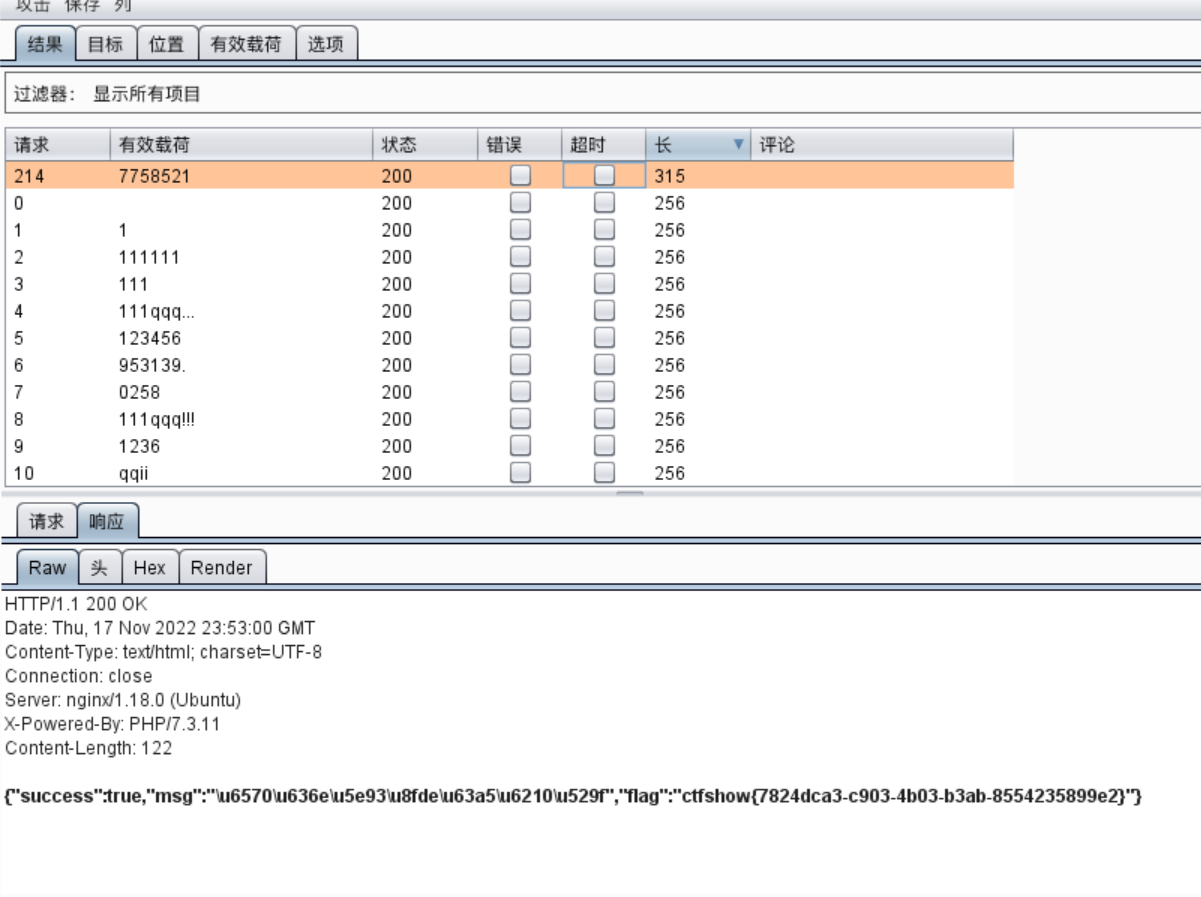Select the row with payload 953139.
Screen dimensions: 1201x897
click(510, 365)
